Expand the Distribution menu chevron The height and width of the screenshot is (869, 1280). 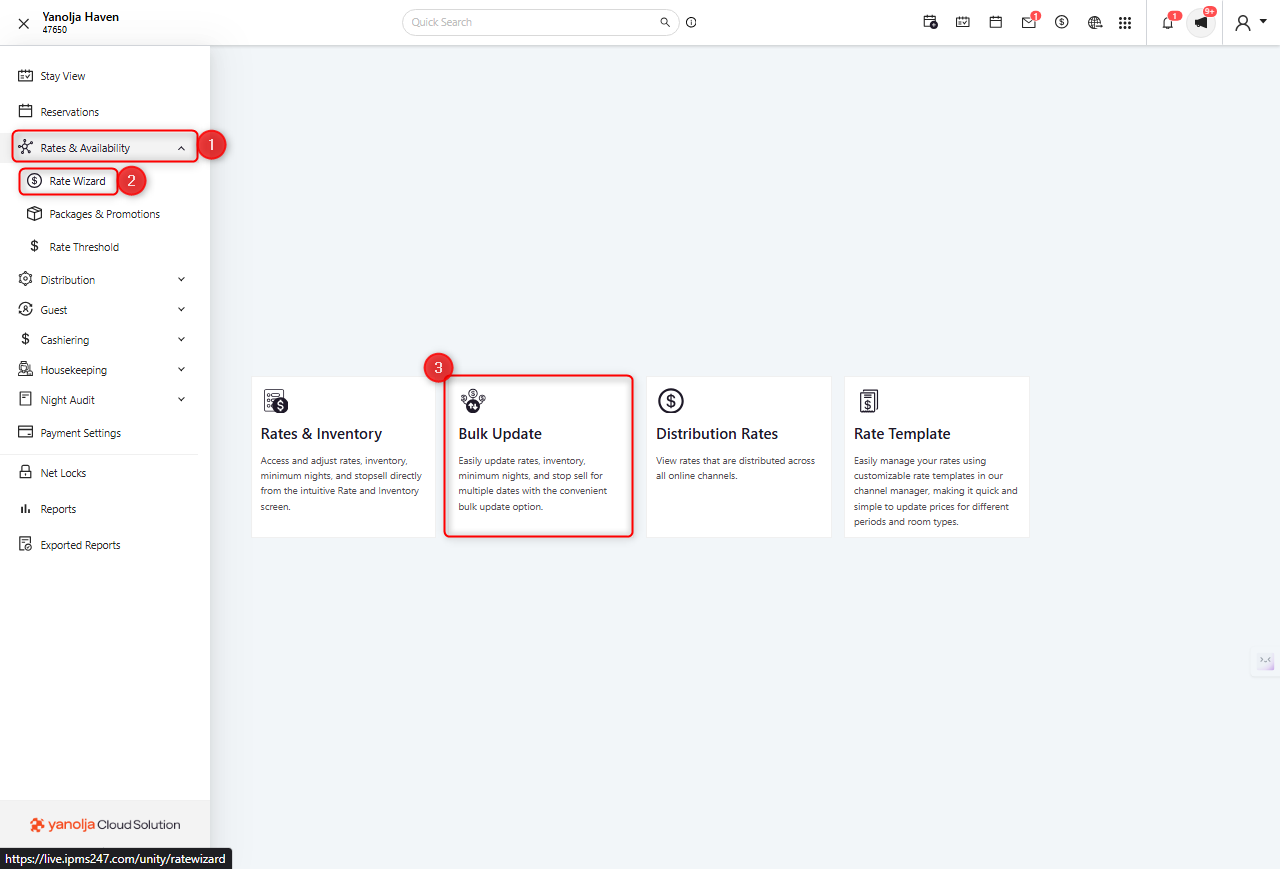[181, 280]
